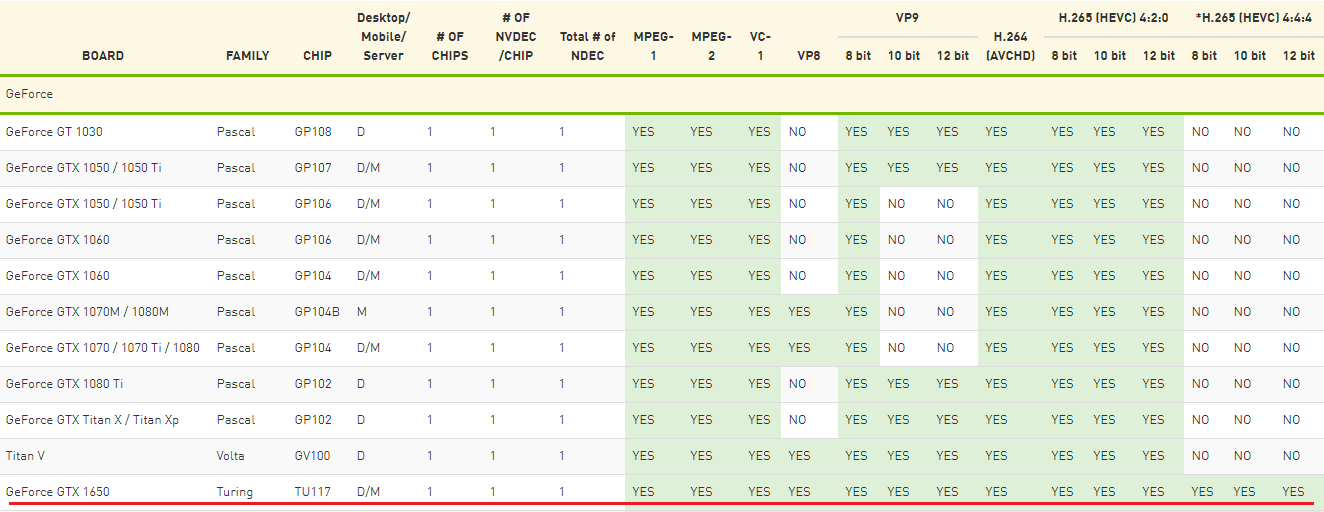Click the GeForce section heading row
Viewport: 1324px width, 512px height.
click(x=662, y=94)
